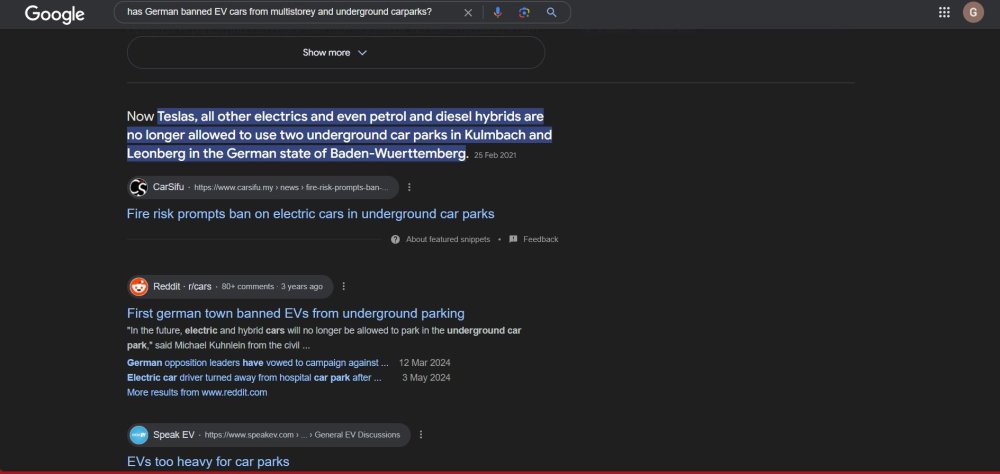The image size is (1000, 474).
Task: Click the Reddit favicon icon
Action: tap(138, 286)
